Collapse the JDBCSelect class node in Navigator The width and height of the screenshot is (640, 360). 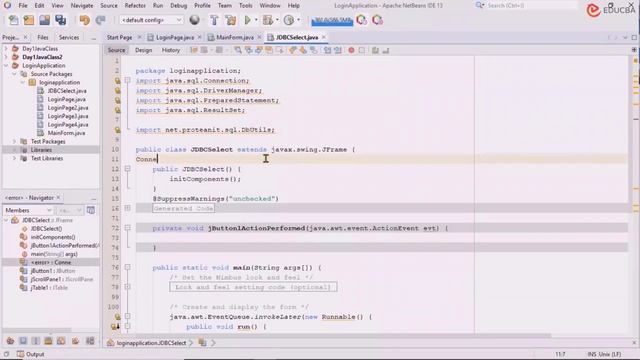point(6,220)
